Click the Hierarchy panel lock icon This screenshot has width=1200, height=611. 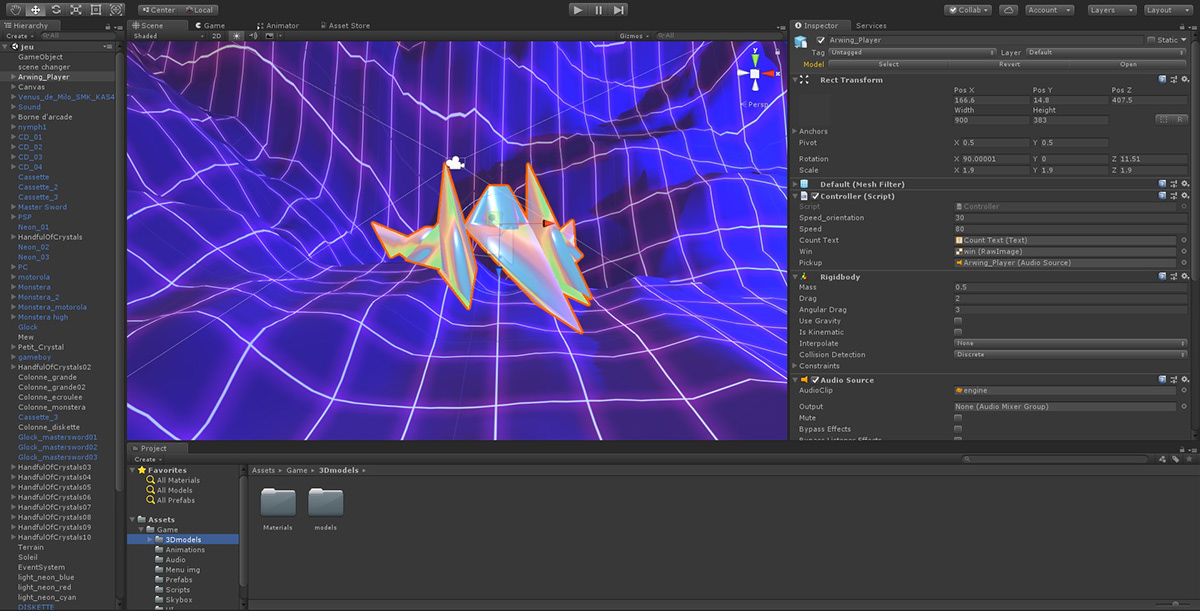(x=106, y=26)
